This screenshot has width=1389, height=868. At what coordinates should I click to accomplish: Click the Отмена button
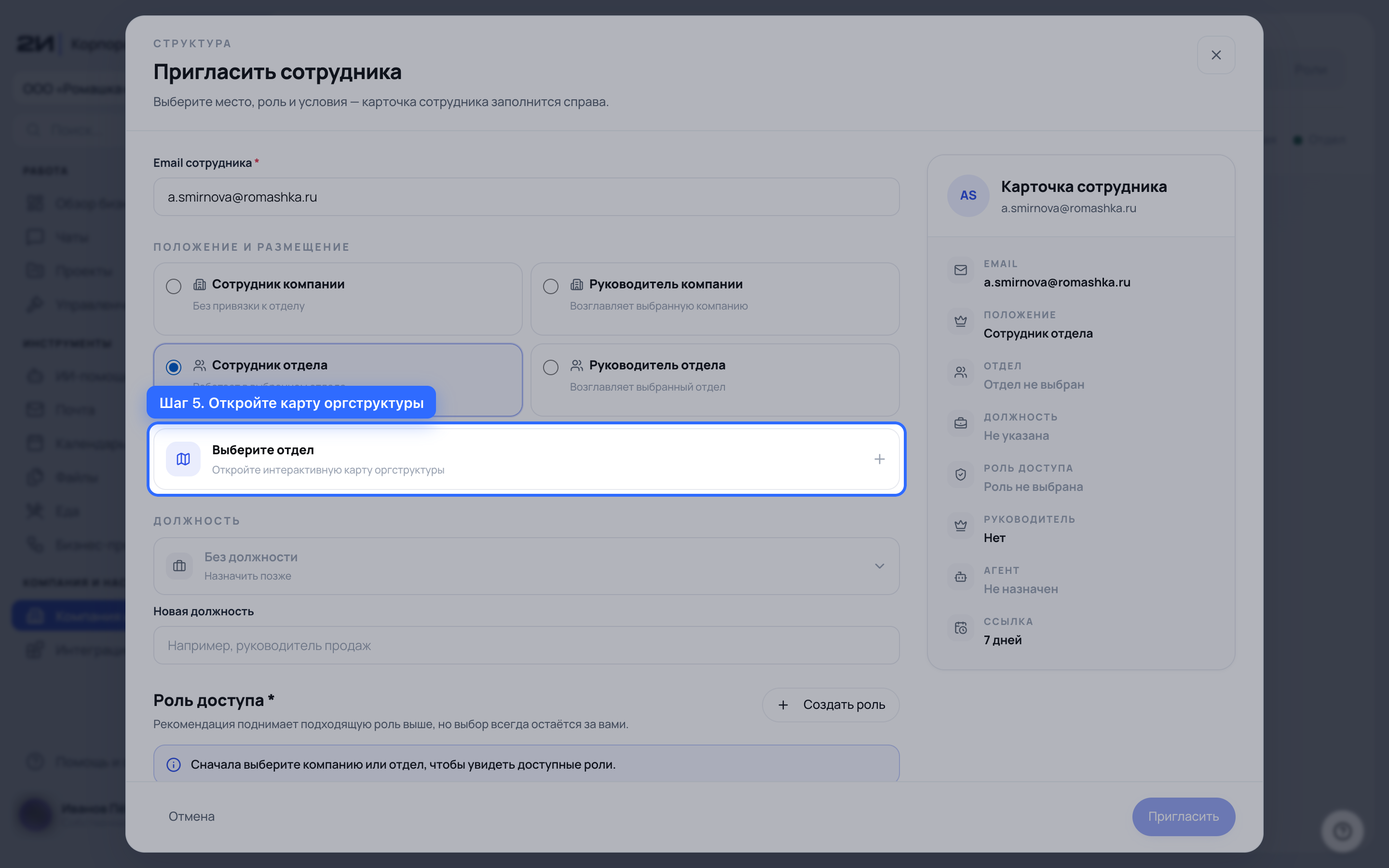coord(191,816)
